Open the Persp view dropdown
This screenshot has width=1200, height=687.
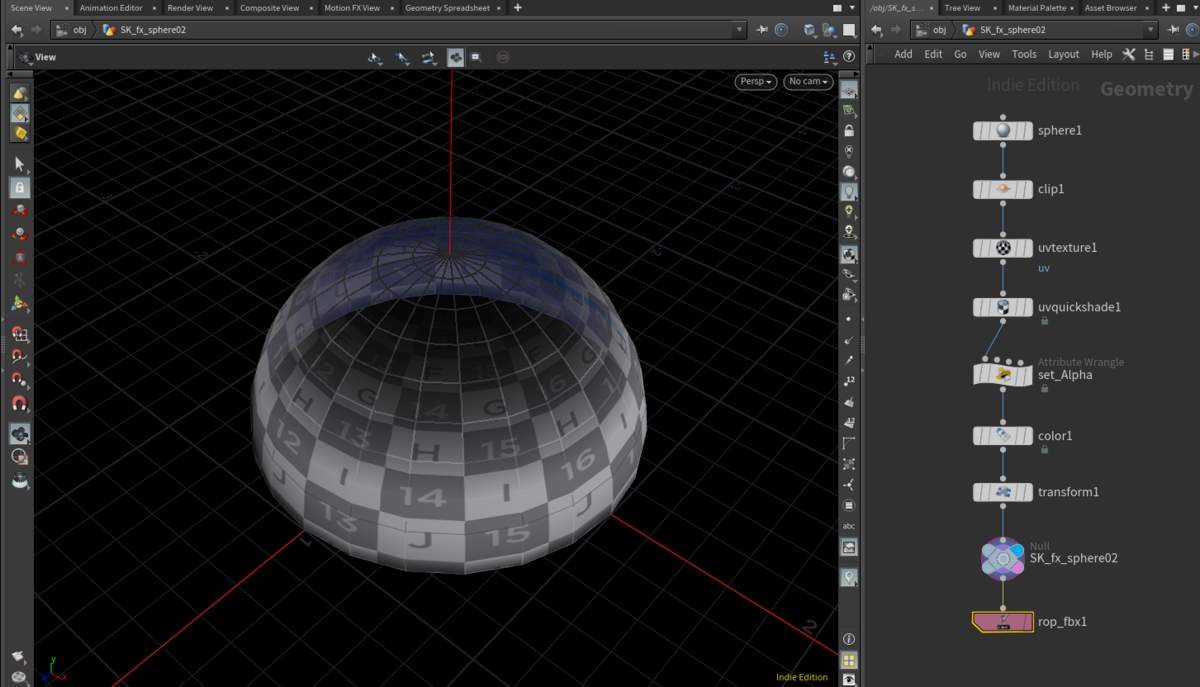[756, 82]
